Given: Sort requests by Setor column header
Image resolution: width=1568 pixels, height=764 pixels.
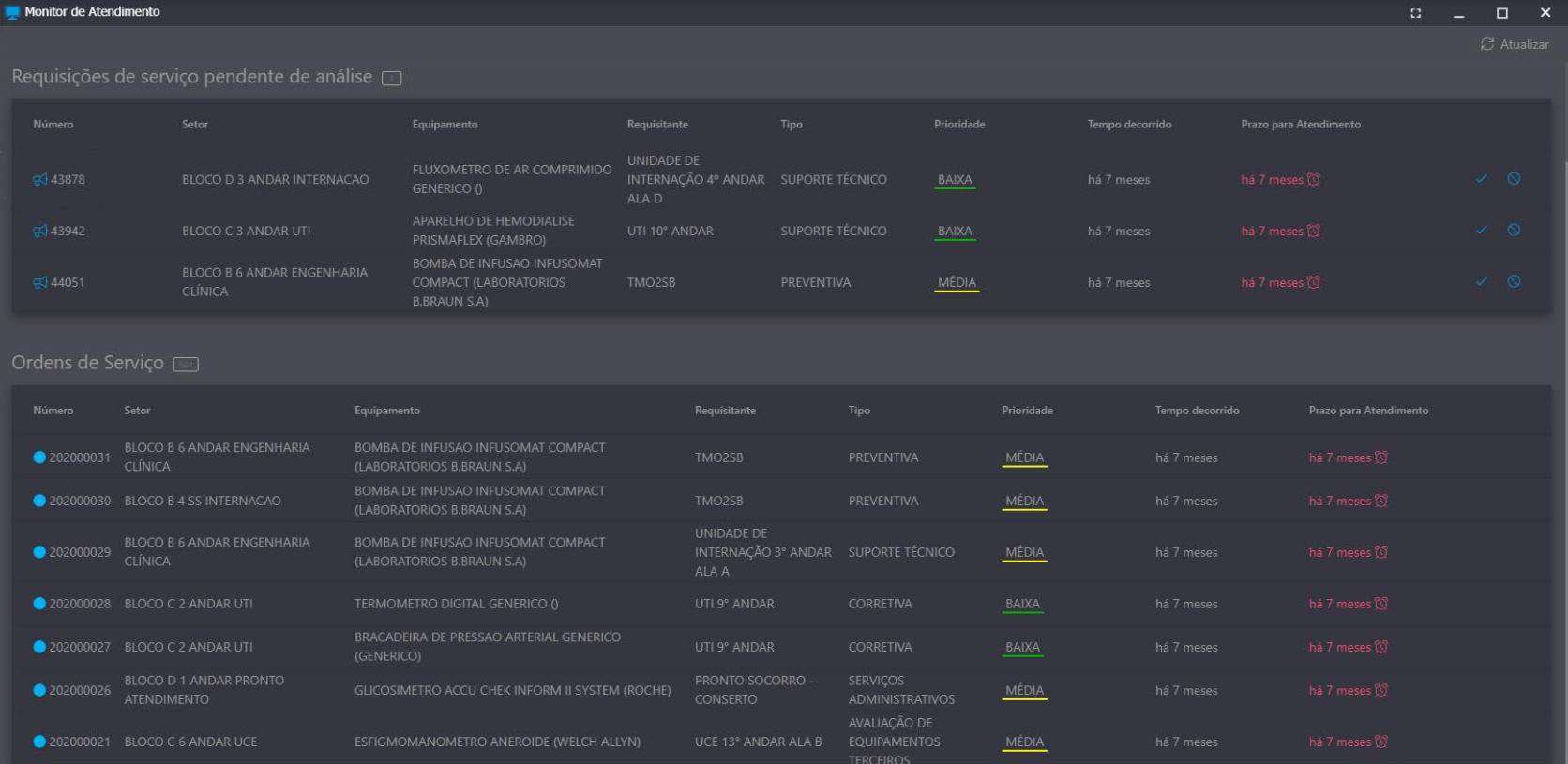Looking at the screenshot, I should point(195,125).
